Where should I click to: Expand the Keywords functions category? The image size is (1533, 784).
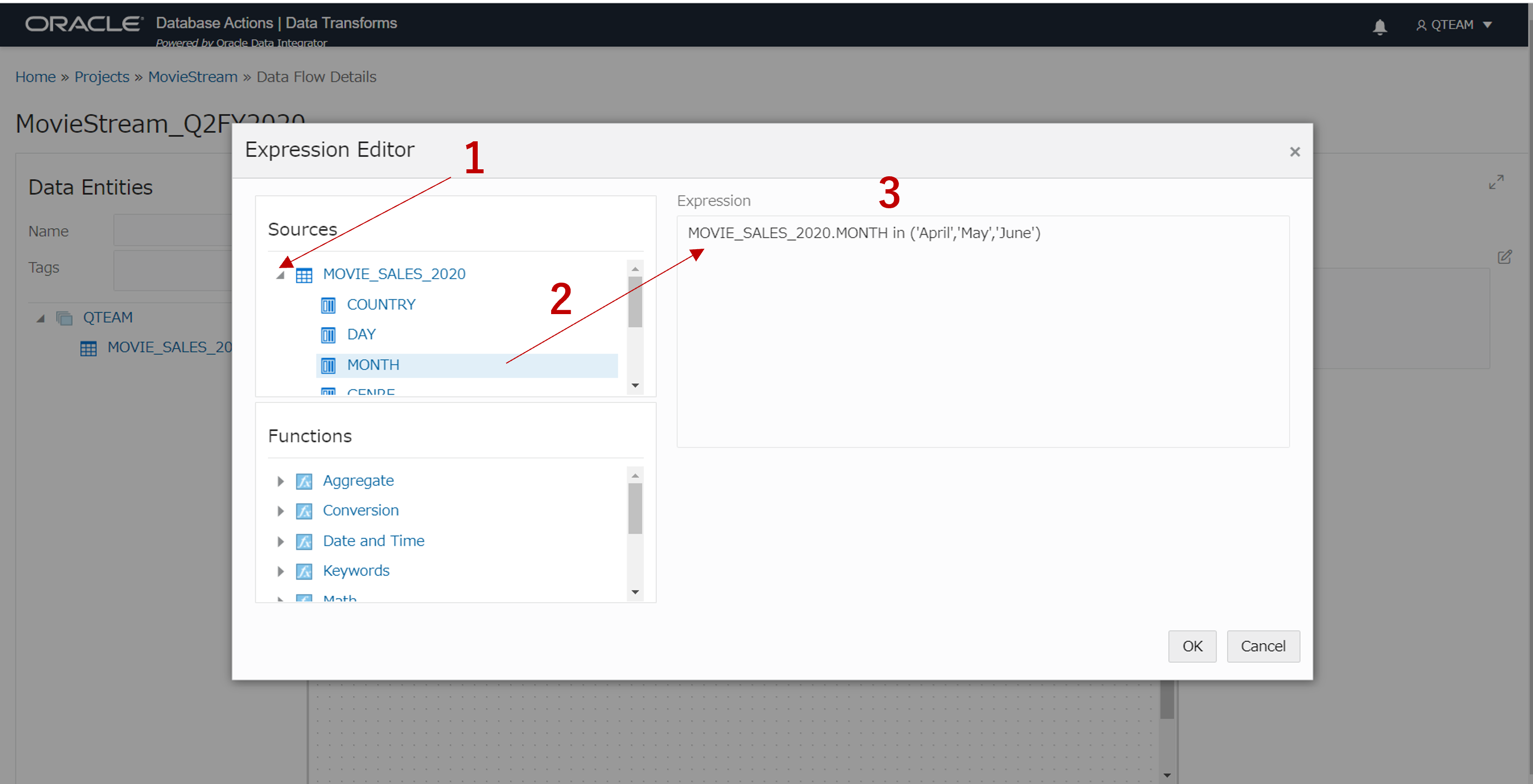pos(280,571)
